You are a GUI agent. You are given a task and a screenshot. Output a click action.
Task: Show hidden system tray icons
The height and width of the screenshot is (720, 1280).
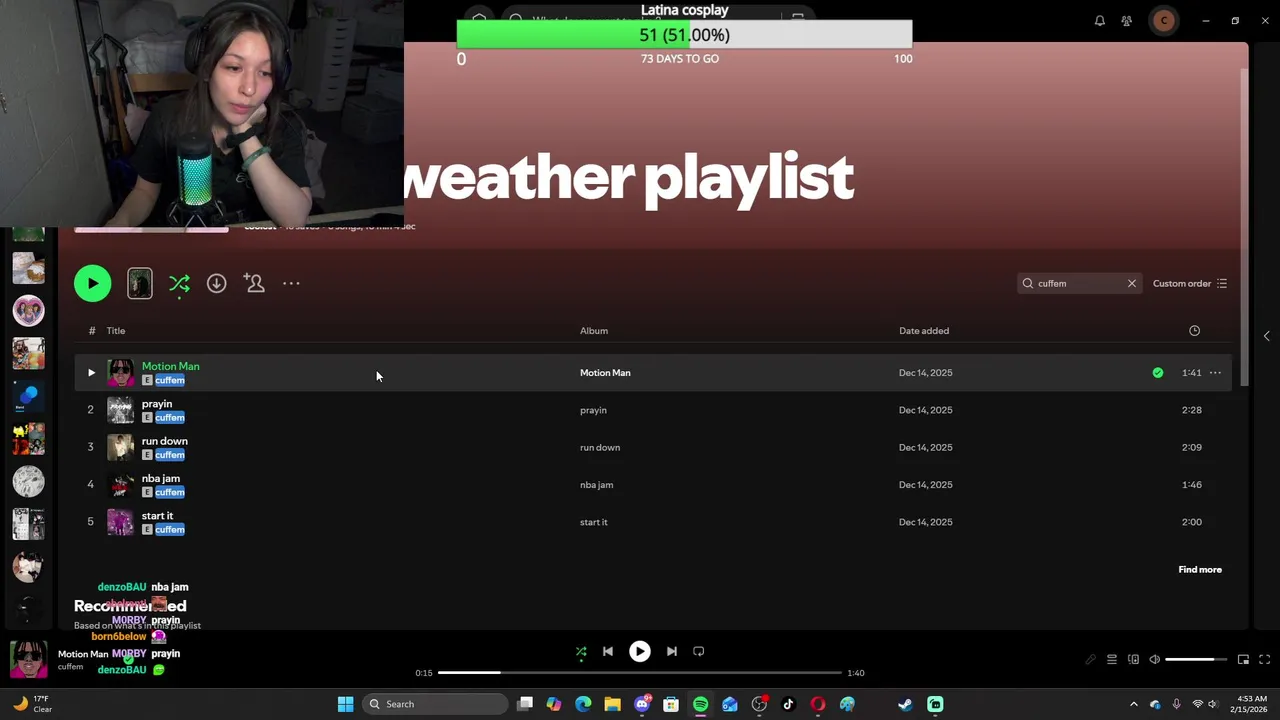pos(1133,704)
